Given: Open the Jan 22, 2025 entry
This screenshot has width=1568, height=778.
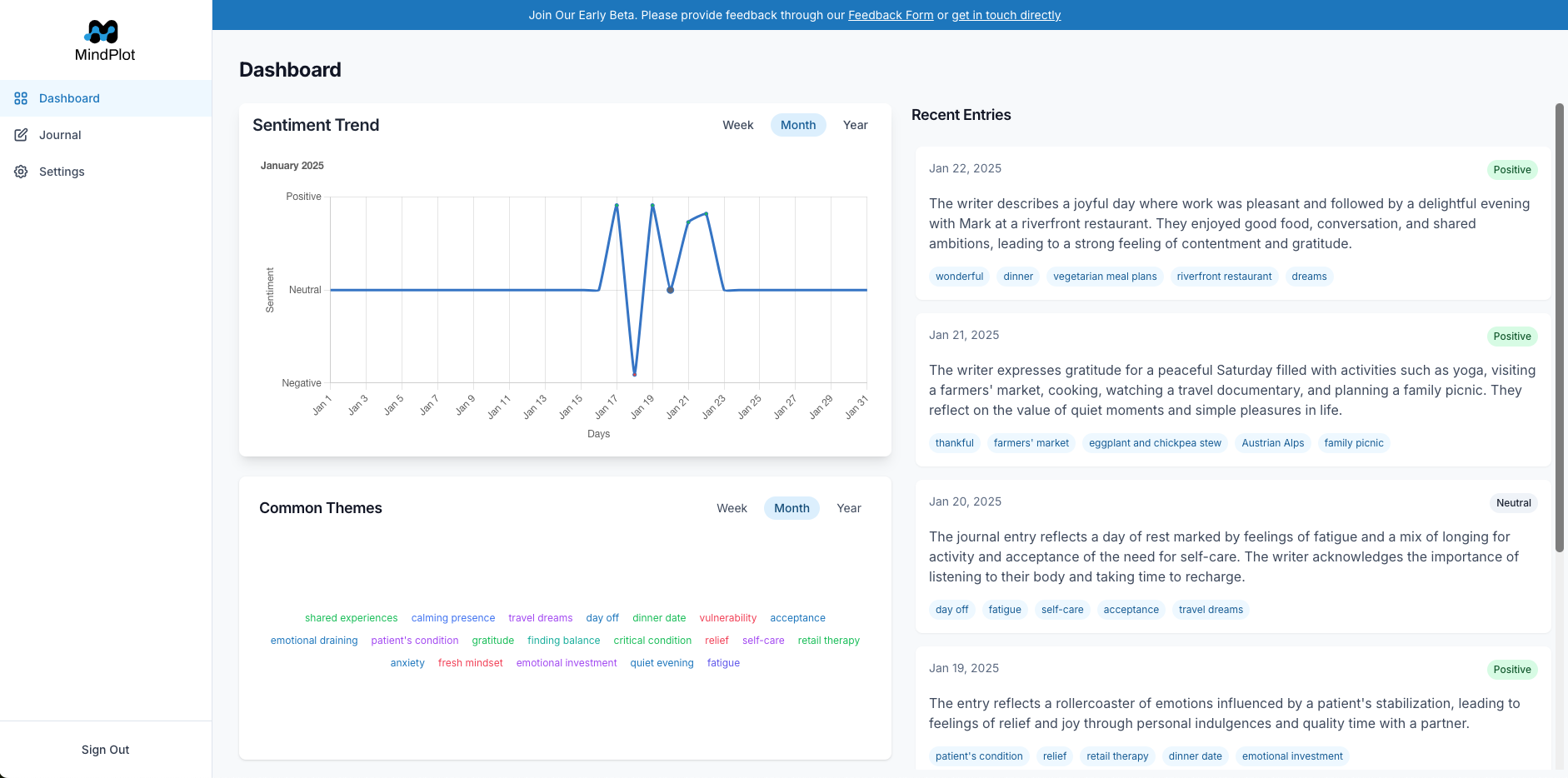Looking at the screenshot, I should point(1233,223).
